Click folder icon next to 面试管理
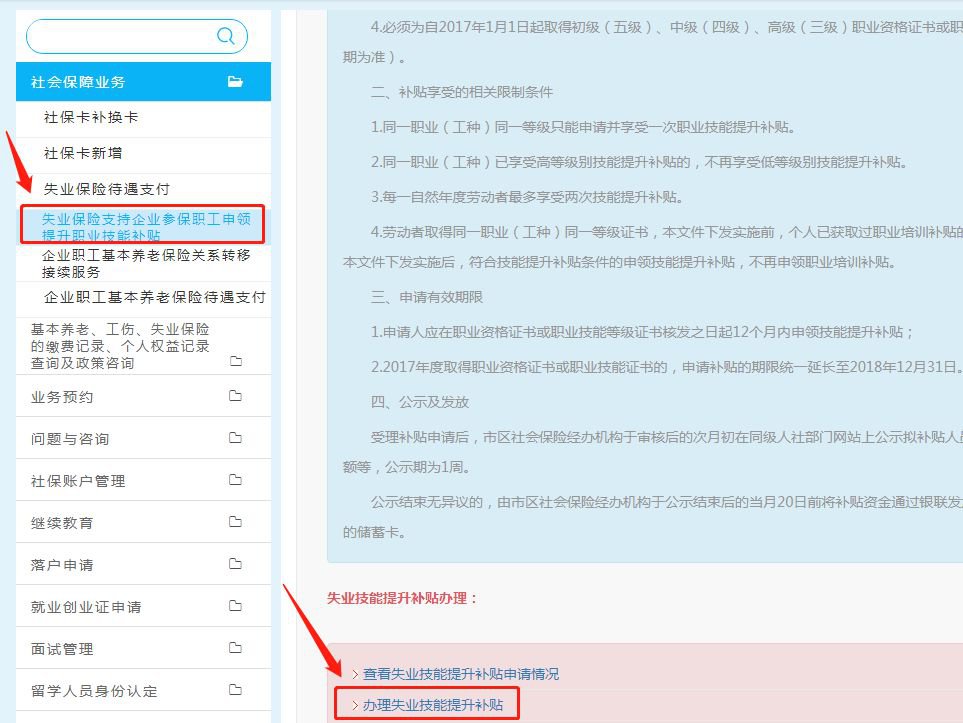Viewport: 963px width, 723px height. pyautogui.click(x=236, y=648)
